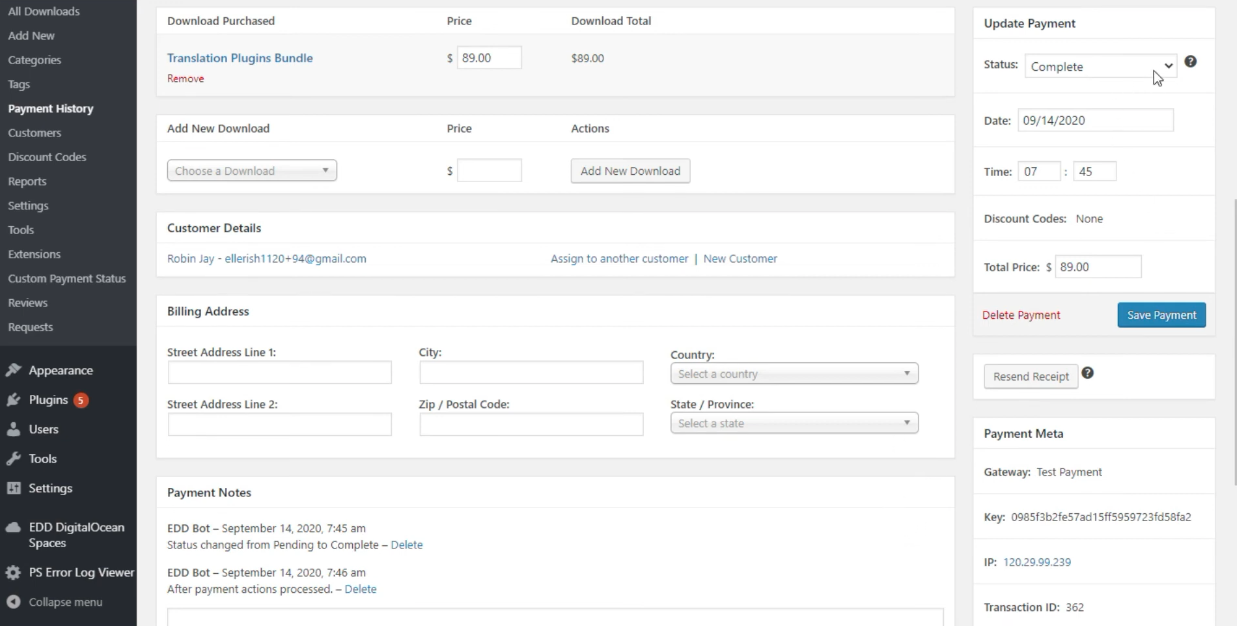Screen dimensions: 1237x626
Task: Open the Select a country dropdown
Action: [794, 374]
